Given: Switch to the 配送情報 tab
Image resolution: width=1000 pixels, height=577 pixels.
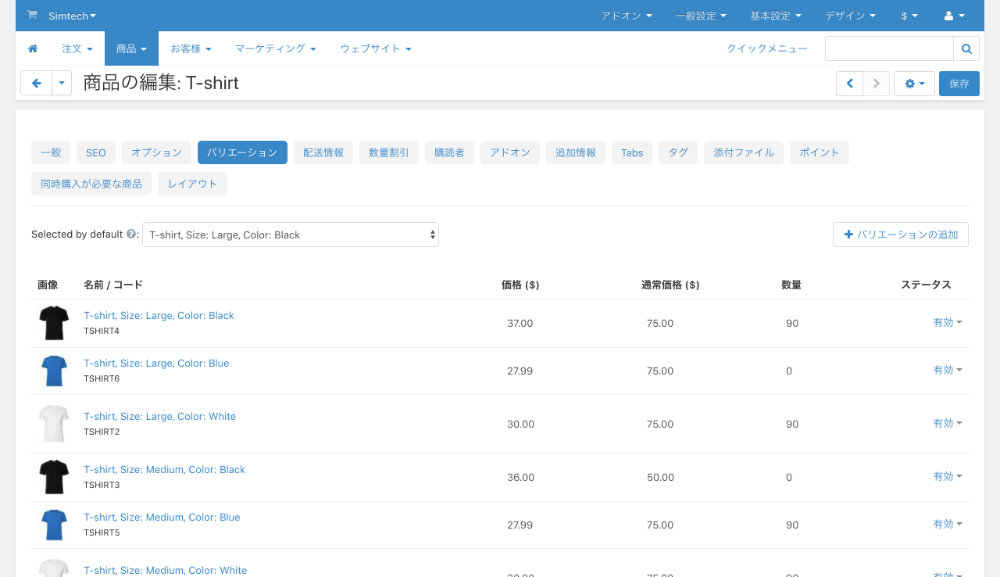Looking at the screenshot, I should click(323, 152).
